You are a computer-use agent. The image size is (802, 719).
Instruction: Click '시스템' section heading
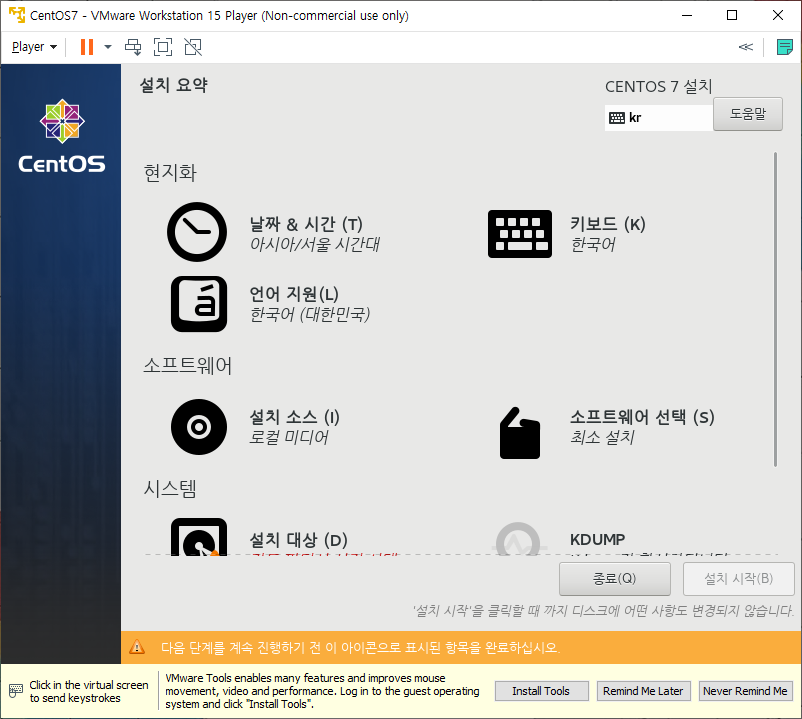[x=170, y=488]
